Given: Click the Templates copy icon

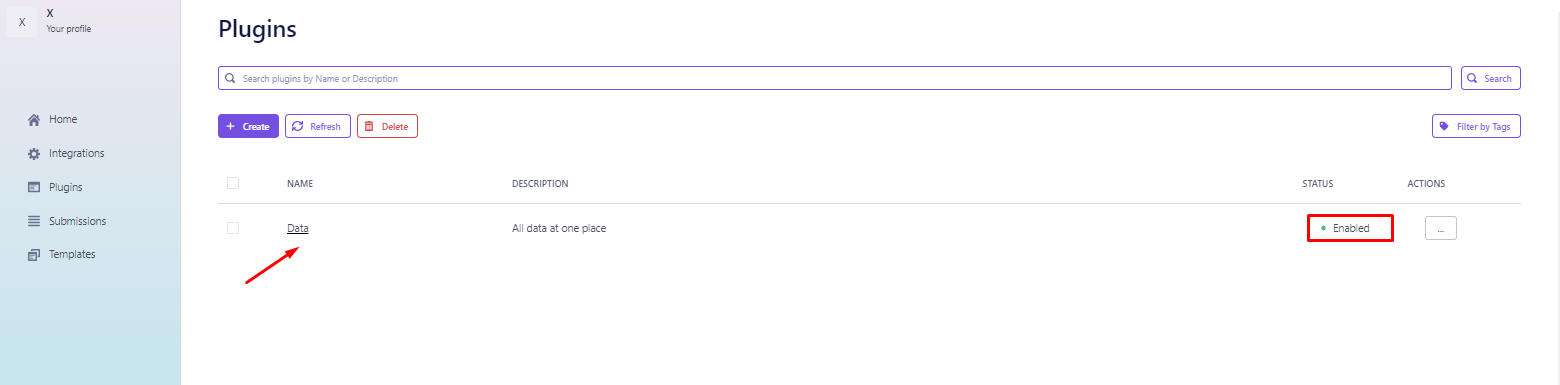Looking at the screenshot, I should [34, 255].
